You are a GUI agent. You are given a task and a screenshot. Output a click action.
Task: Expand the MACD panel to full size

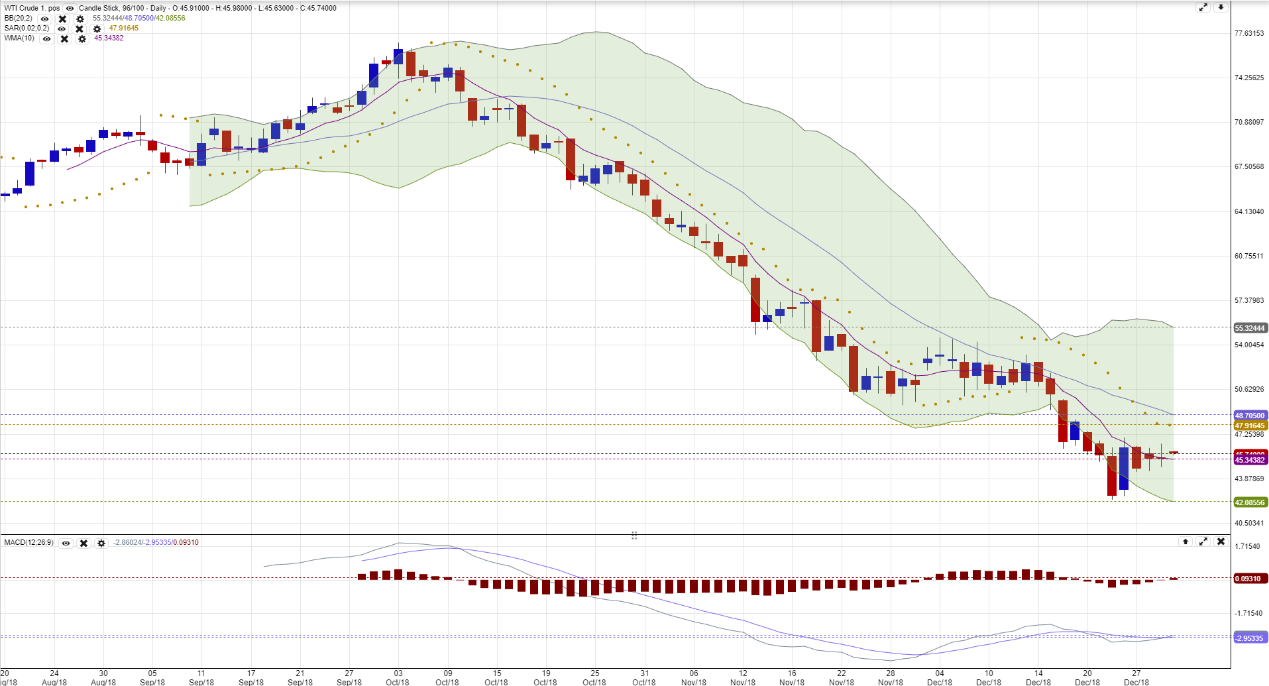[x=1203, y=541]
